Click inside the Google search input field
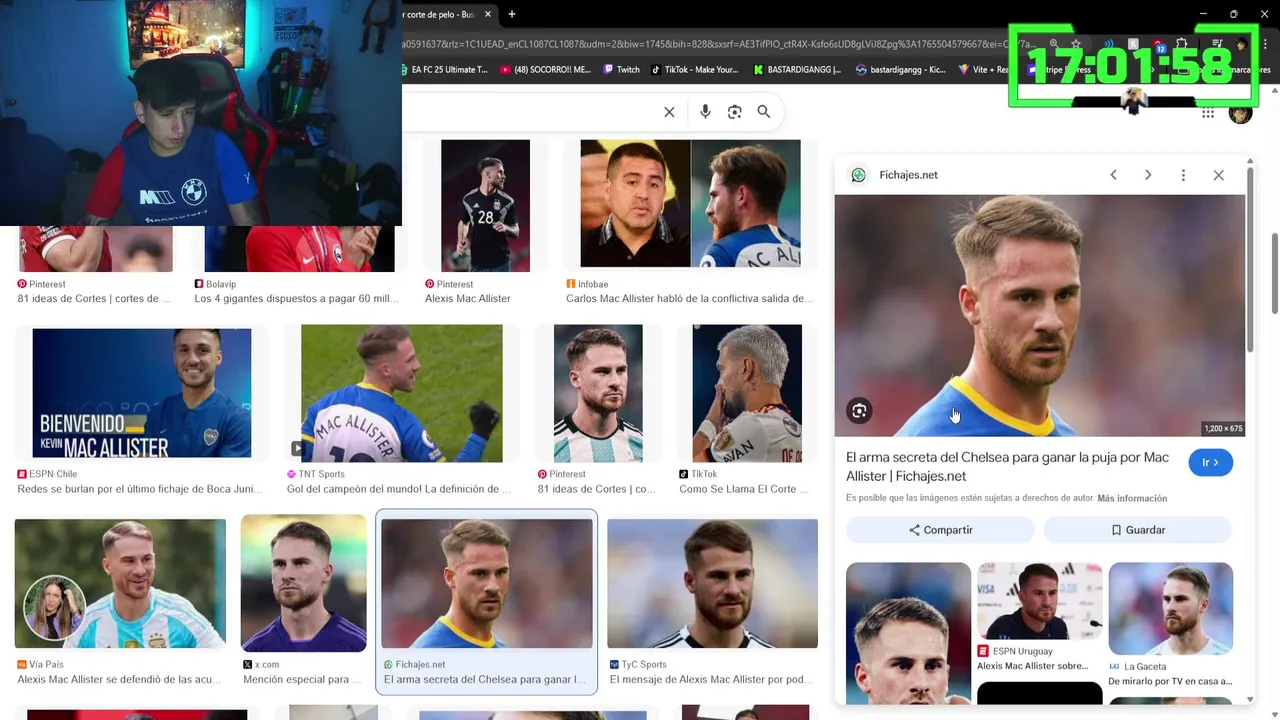The width and height of the screenshot is (1280, 720). 530,112
